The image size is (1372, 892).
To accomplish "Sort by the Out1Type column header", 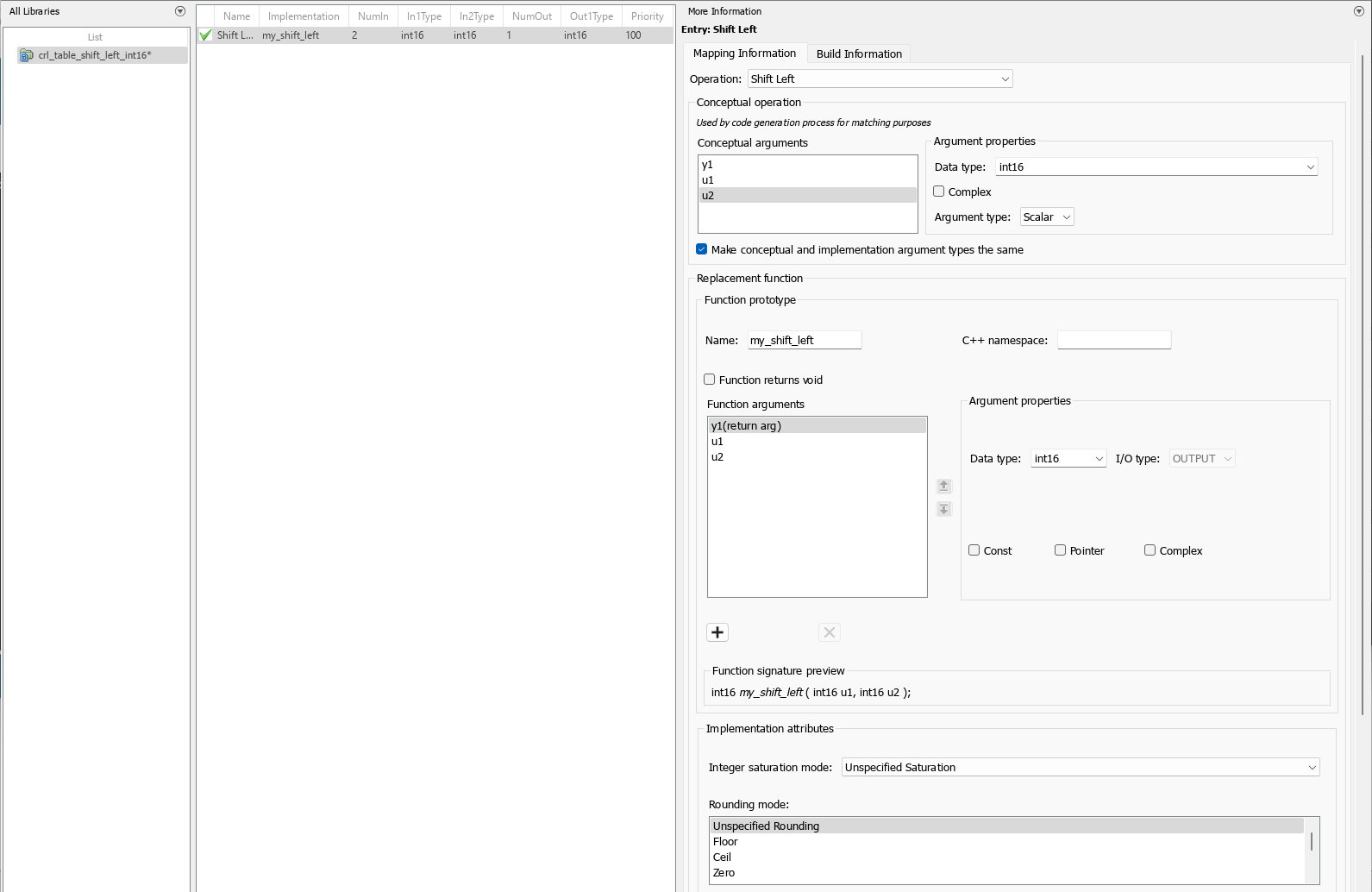I will pos(592,16).
